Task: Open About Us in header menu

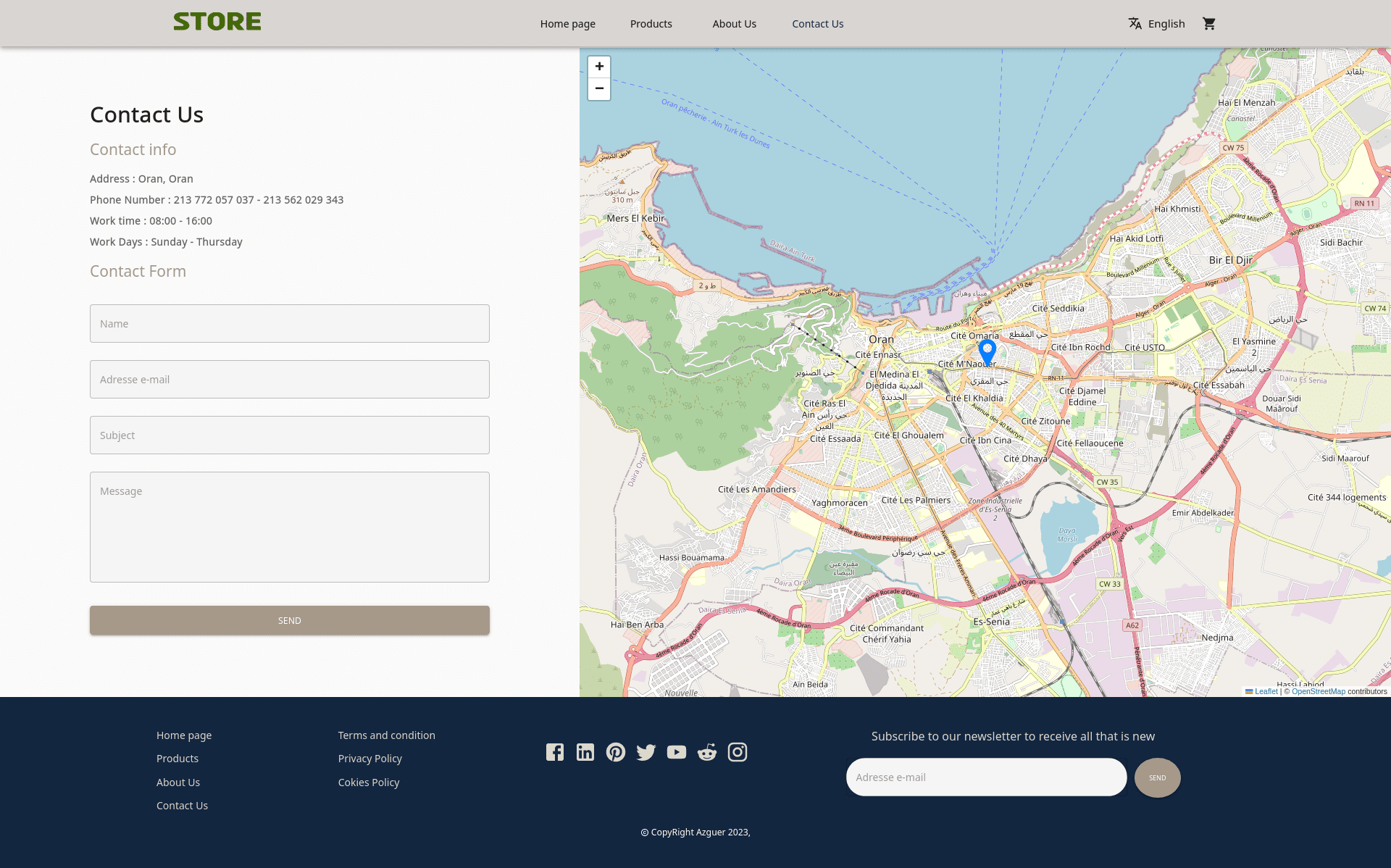Action: (734, 24)
